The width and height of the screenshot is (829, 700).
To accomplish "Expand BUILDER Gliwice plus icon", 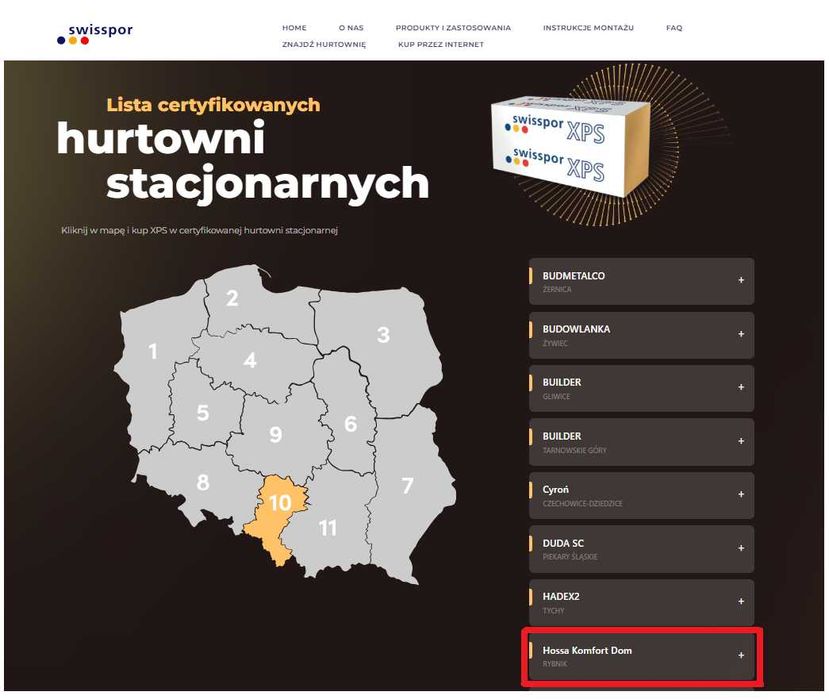I will 741,388.
